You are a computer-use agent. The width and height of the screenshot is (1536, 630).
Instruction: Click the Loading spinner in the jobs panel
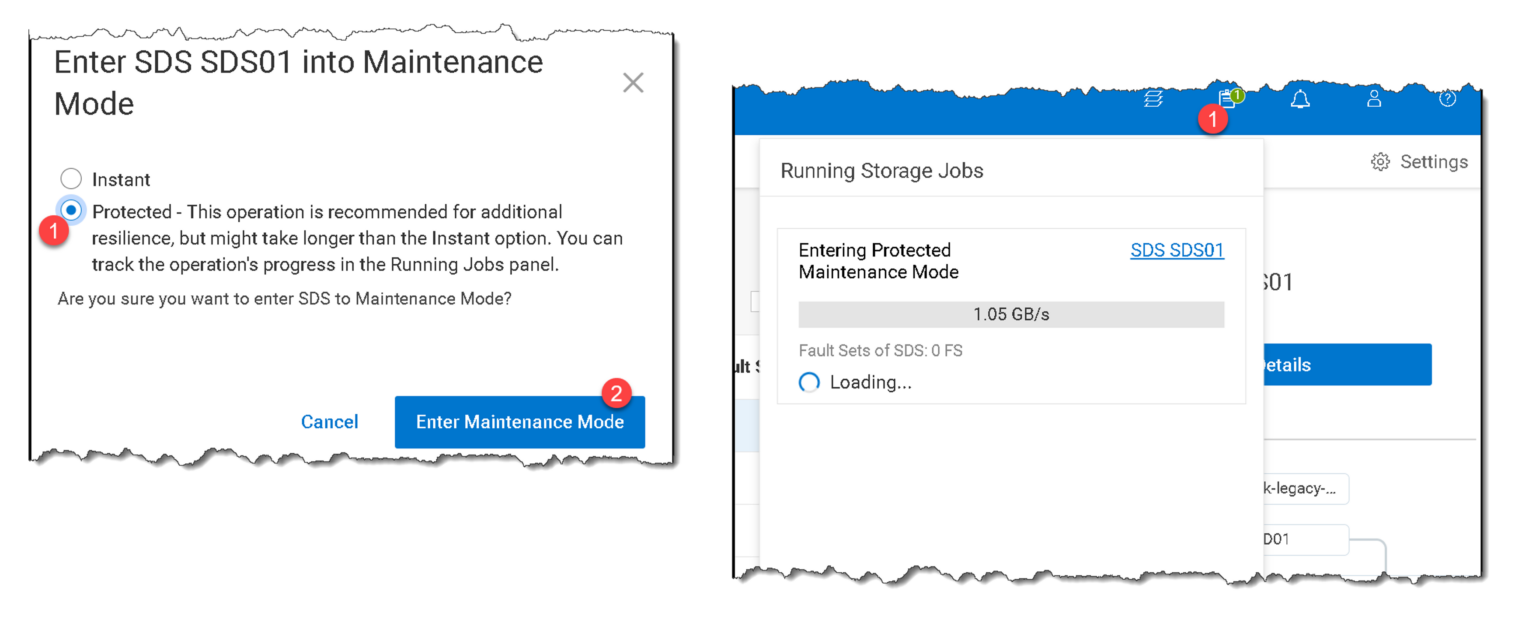809,382
